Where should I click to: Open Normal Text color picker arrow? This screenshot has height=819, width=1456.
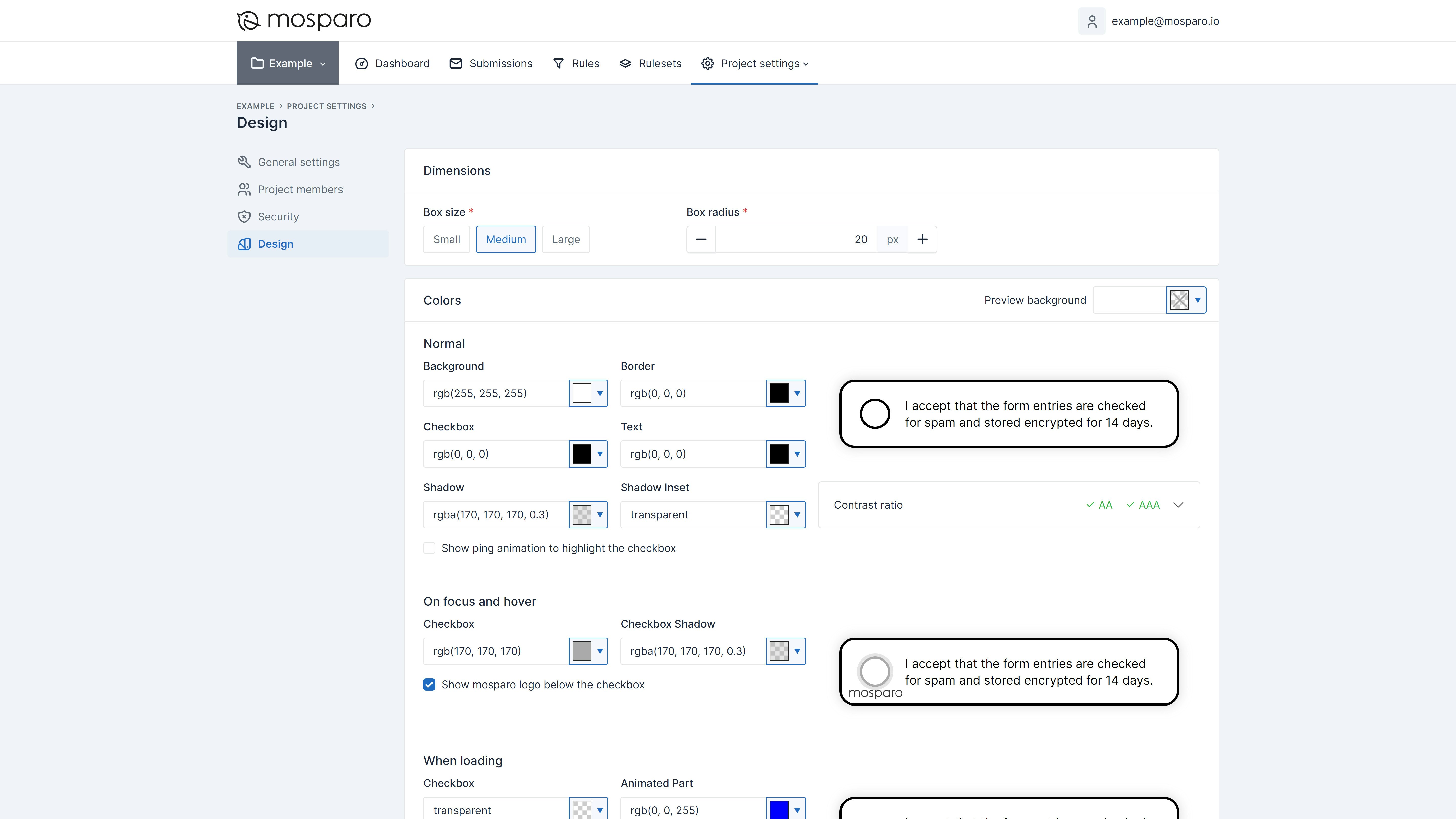798,454
